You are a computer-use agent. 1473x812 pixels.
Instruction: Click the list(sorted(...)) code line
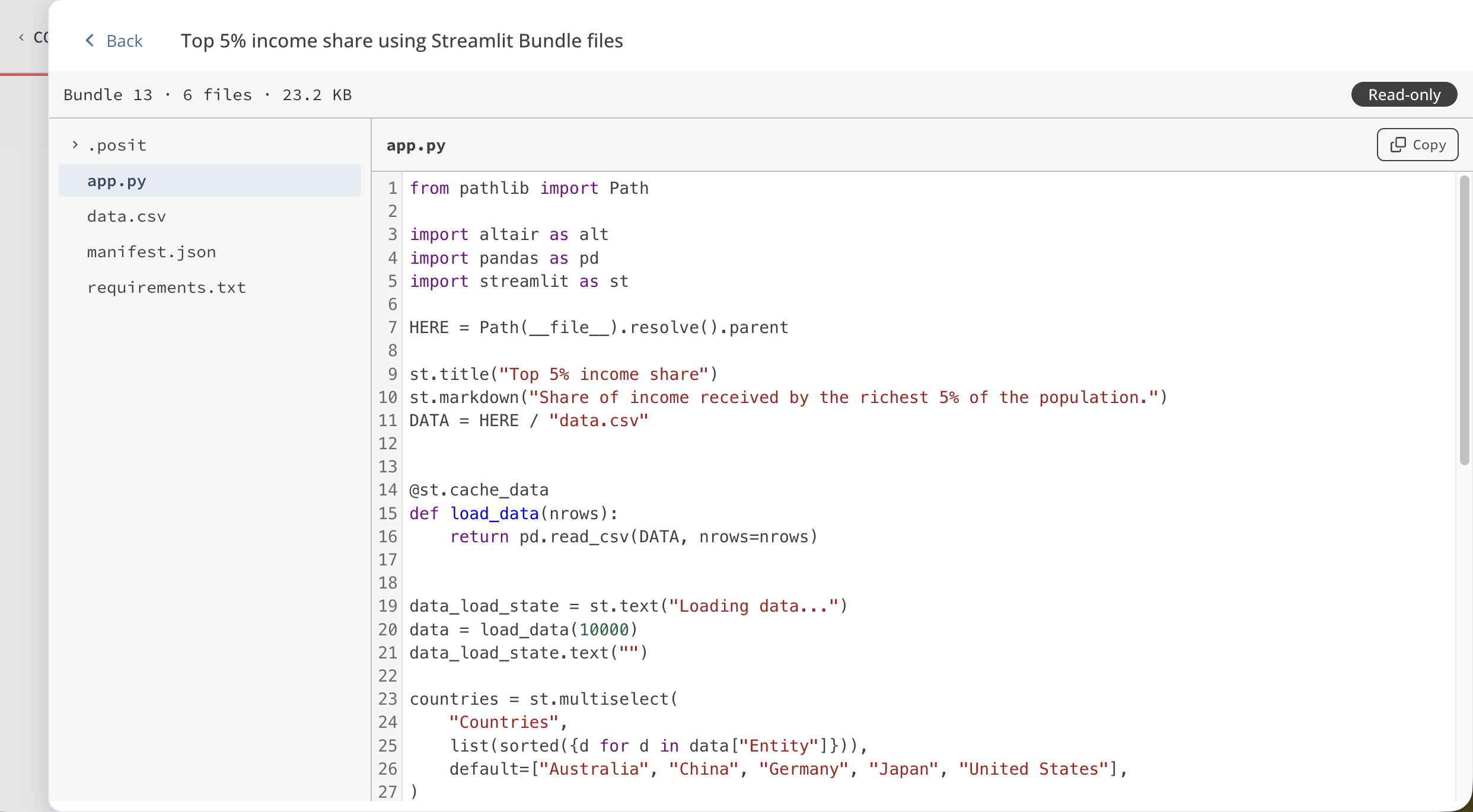click(x=659, y=746)
